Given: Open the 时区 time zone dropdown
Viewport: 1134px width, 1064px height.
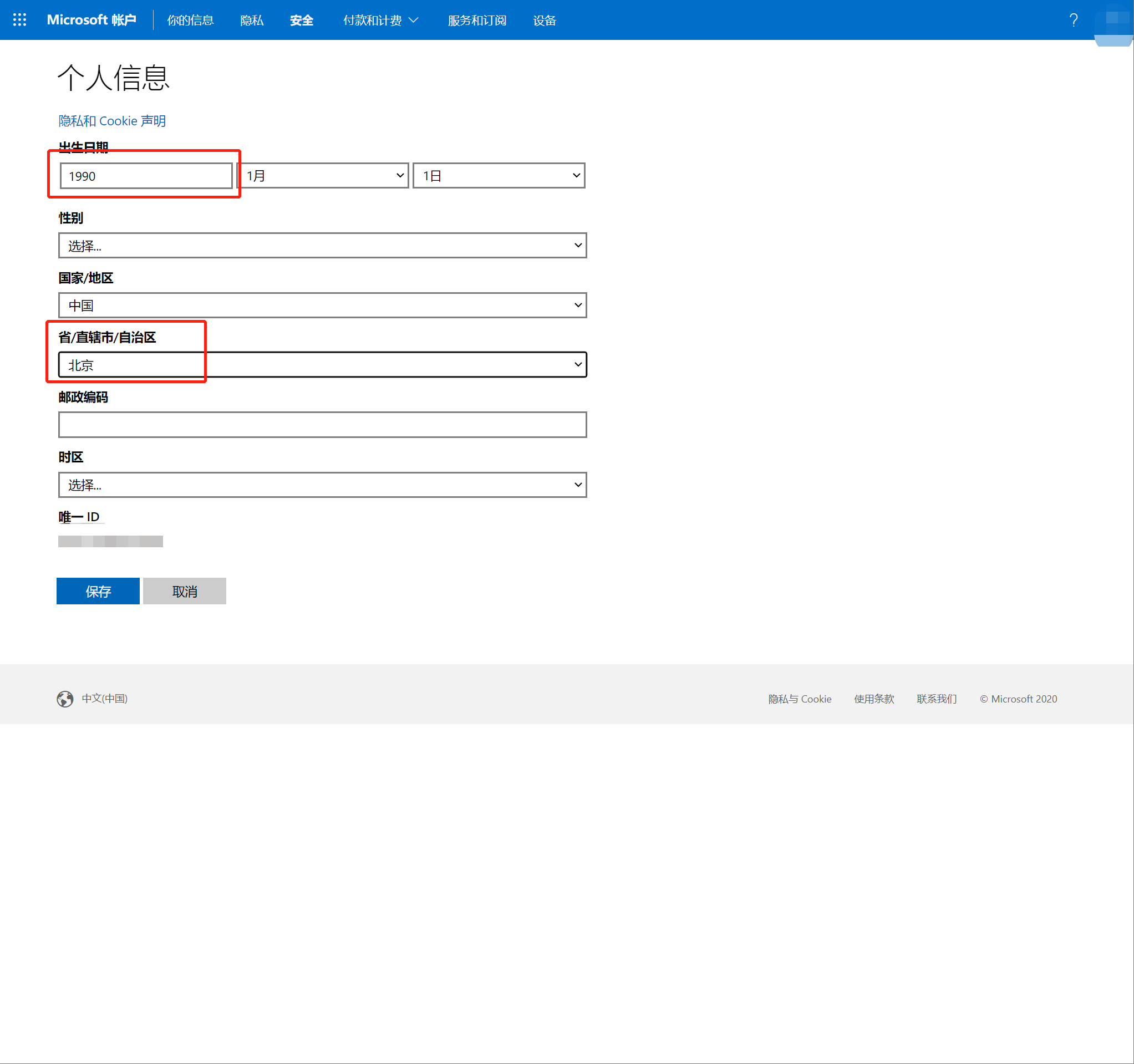Looking at the screenshot, I should coord(322,485).
